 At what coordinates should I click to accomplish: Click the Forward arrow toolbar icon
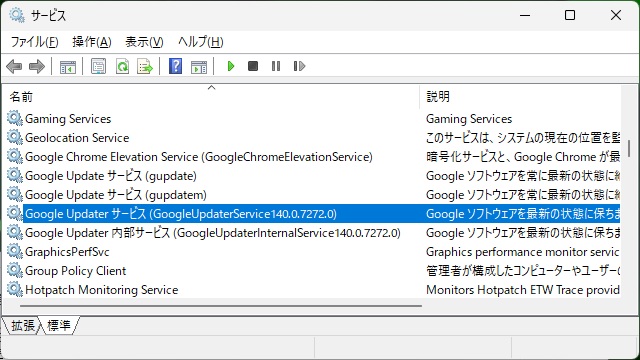[37, 66]
